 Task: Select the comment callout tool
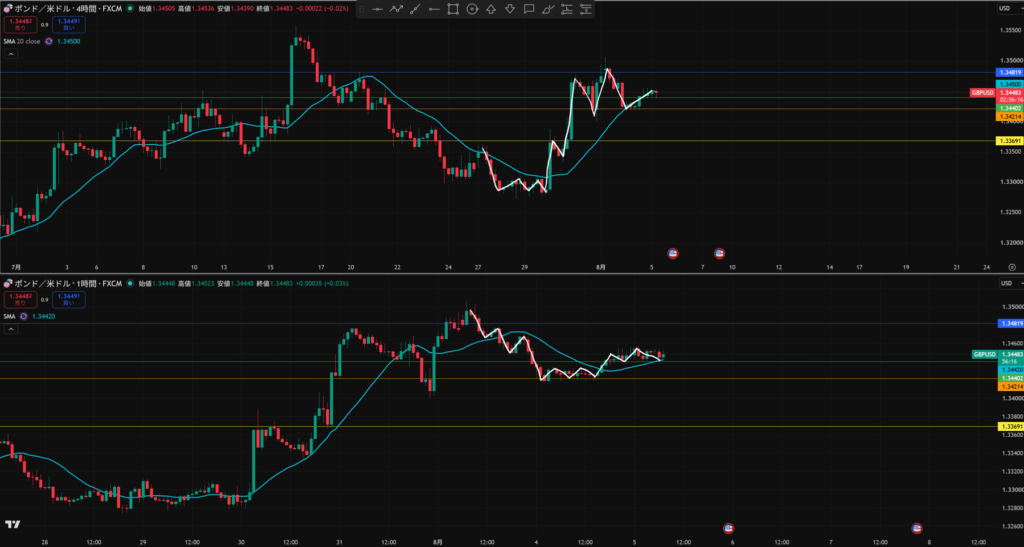pos(529,9)
